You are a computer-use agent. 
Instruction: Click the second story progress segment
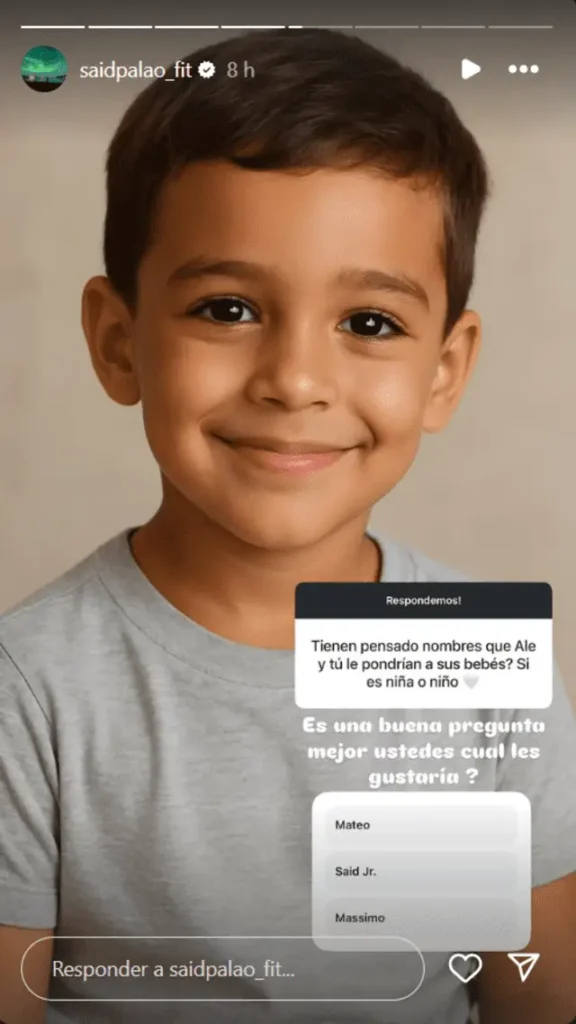tap(120, 27)
